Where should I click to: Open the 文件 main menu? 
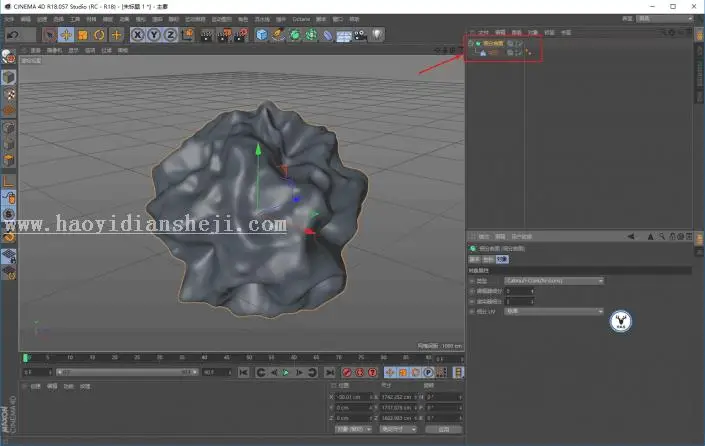[x=9, y=19]
